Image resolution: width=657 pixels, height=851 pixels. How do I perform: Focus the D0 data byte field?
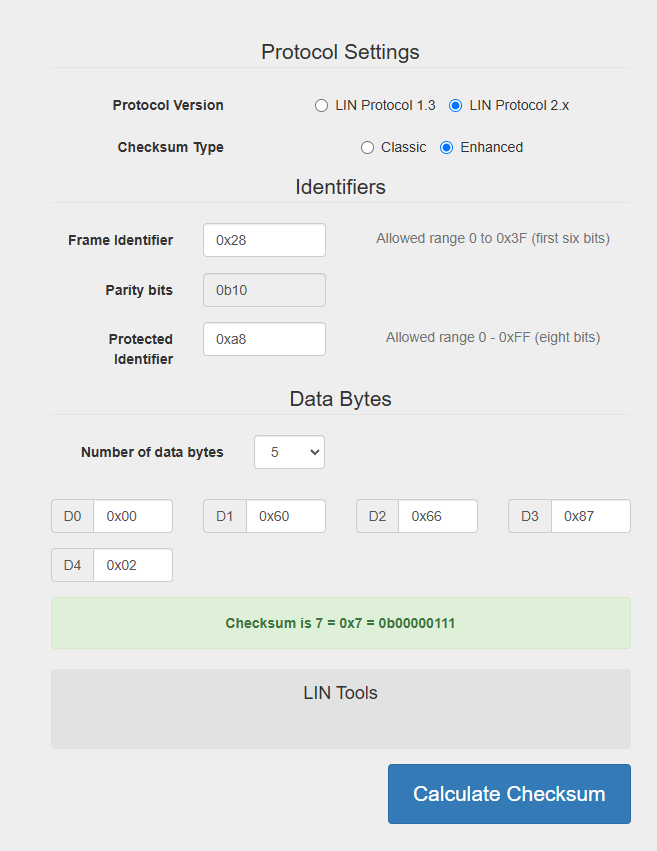(x=133, y=516)
